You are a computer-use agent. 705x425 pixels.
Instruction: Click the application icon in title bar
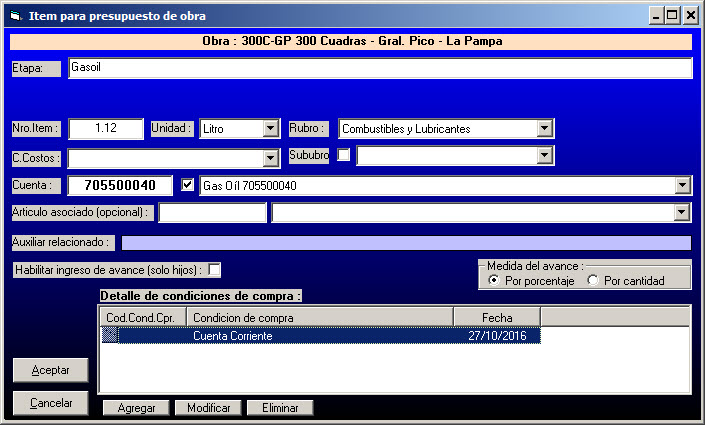pyautogui.click(x=12, y=15)
